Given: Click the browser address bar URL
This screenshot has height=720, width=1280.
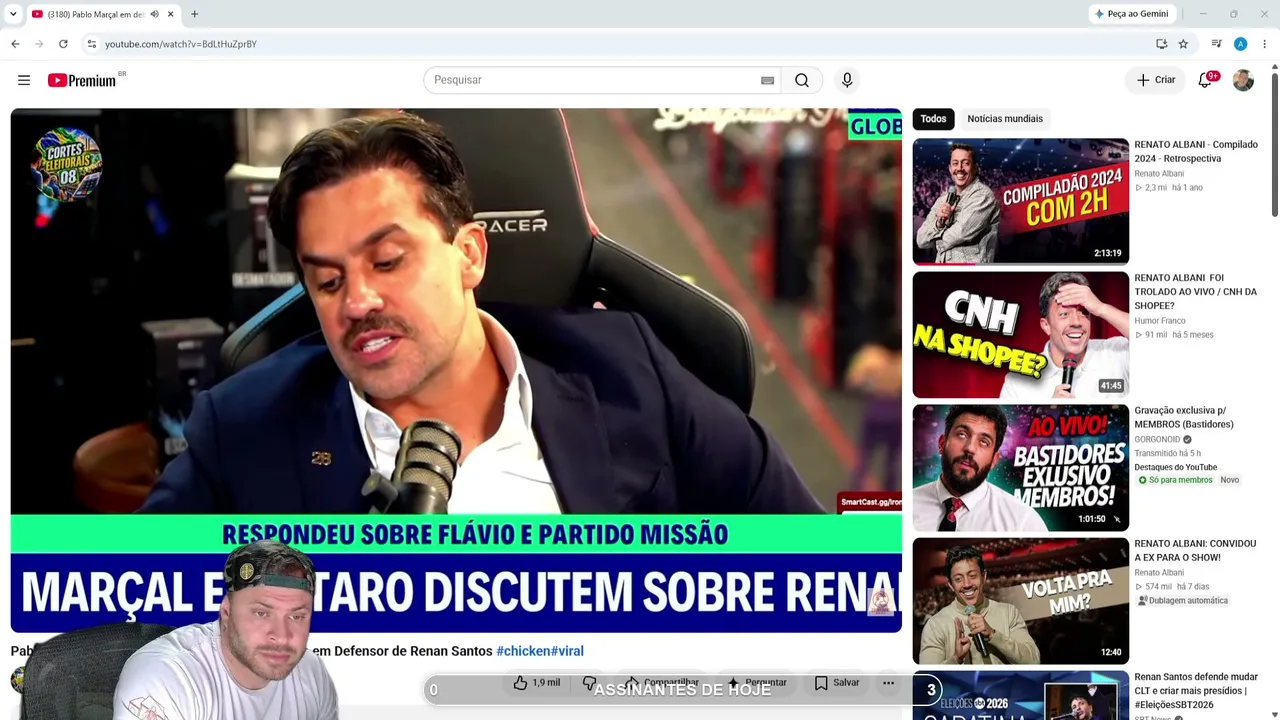Looking at the screenshot, I should [x=181, y=44].
